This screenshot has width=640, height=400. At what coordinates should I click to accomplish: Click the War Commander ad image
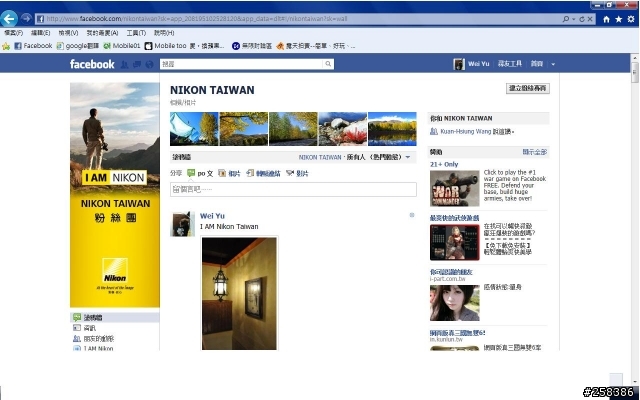tap(454, 188)
